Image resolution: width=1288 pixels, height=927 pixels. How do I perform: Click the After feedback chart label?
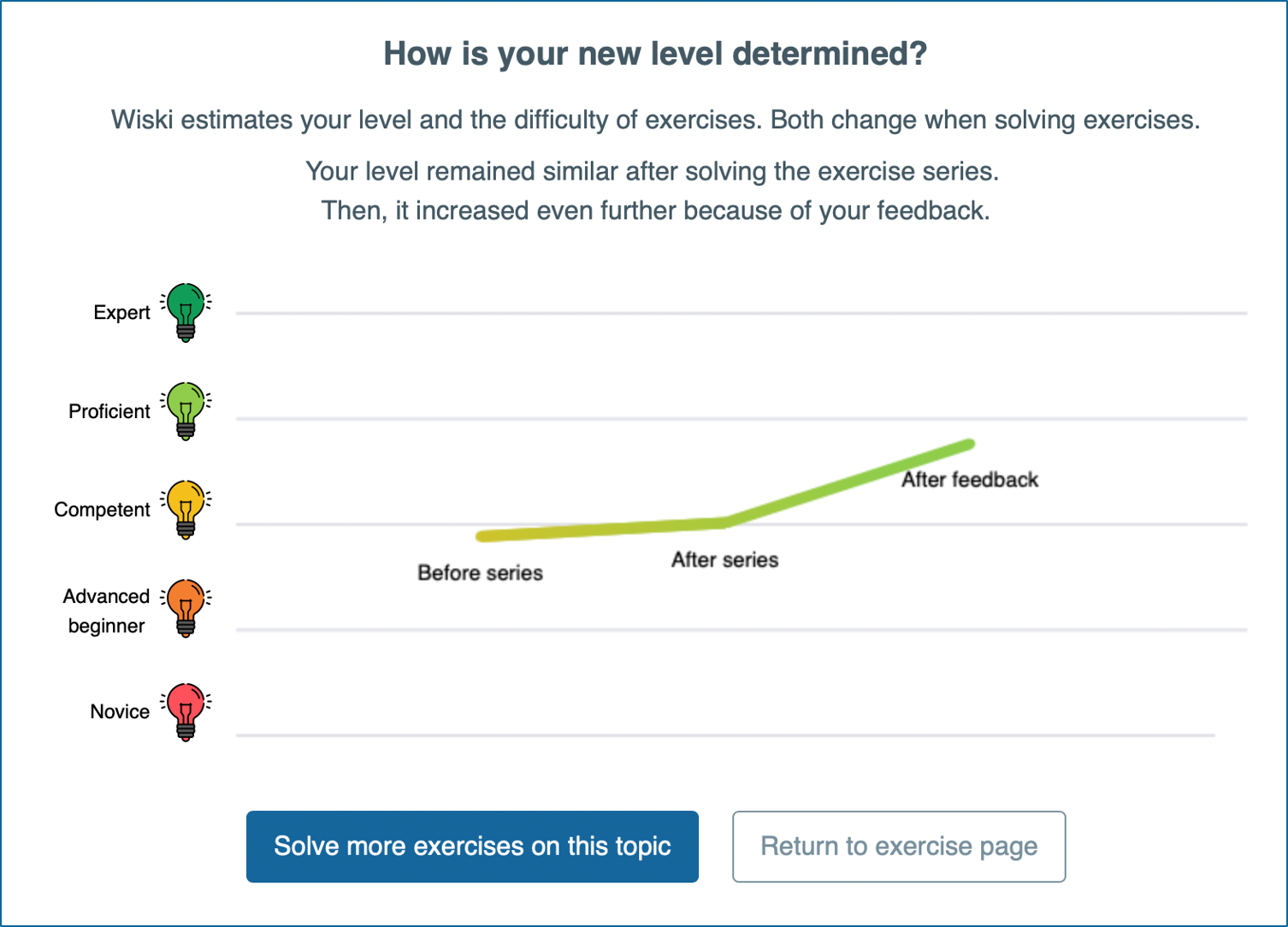970,480
